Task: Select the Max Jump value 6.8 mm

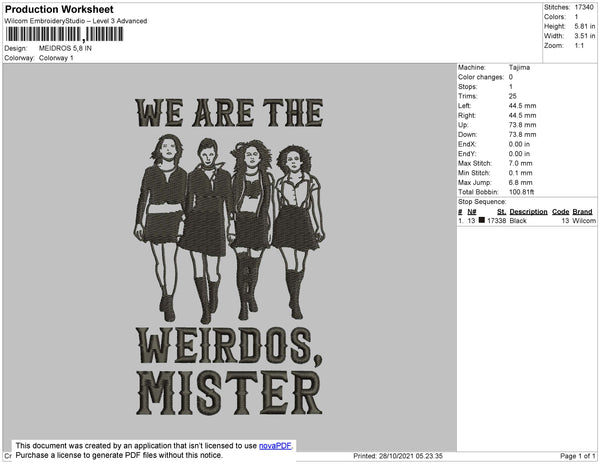Action: [520, 182]
